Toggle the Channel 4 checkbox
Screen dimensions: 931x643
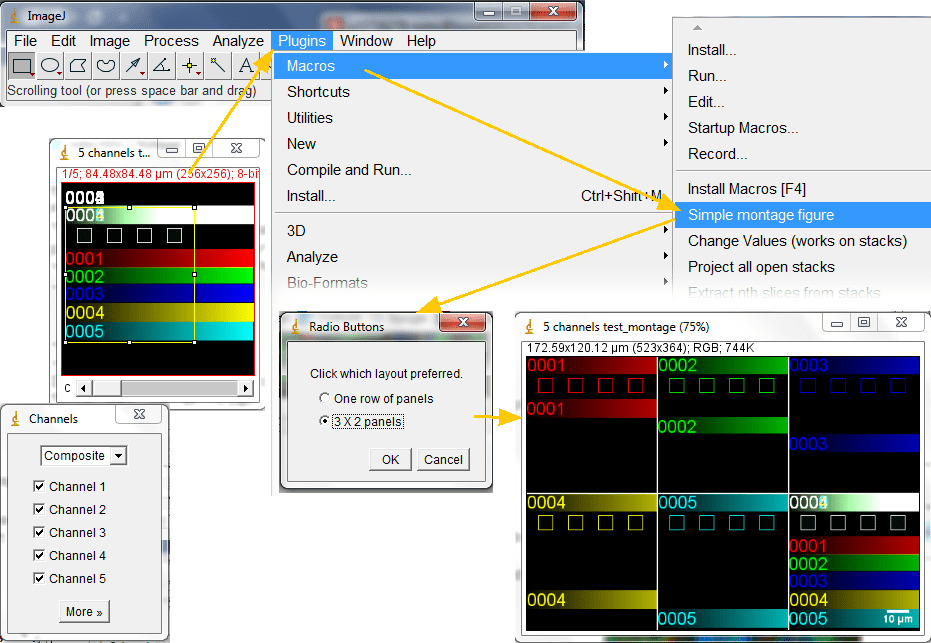coord(39,555)
